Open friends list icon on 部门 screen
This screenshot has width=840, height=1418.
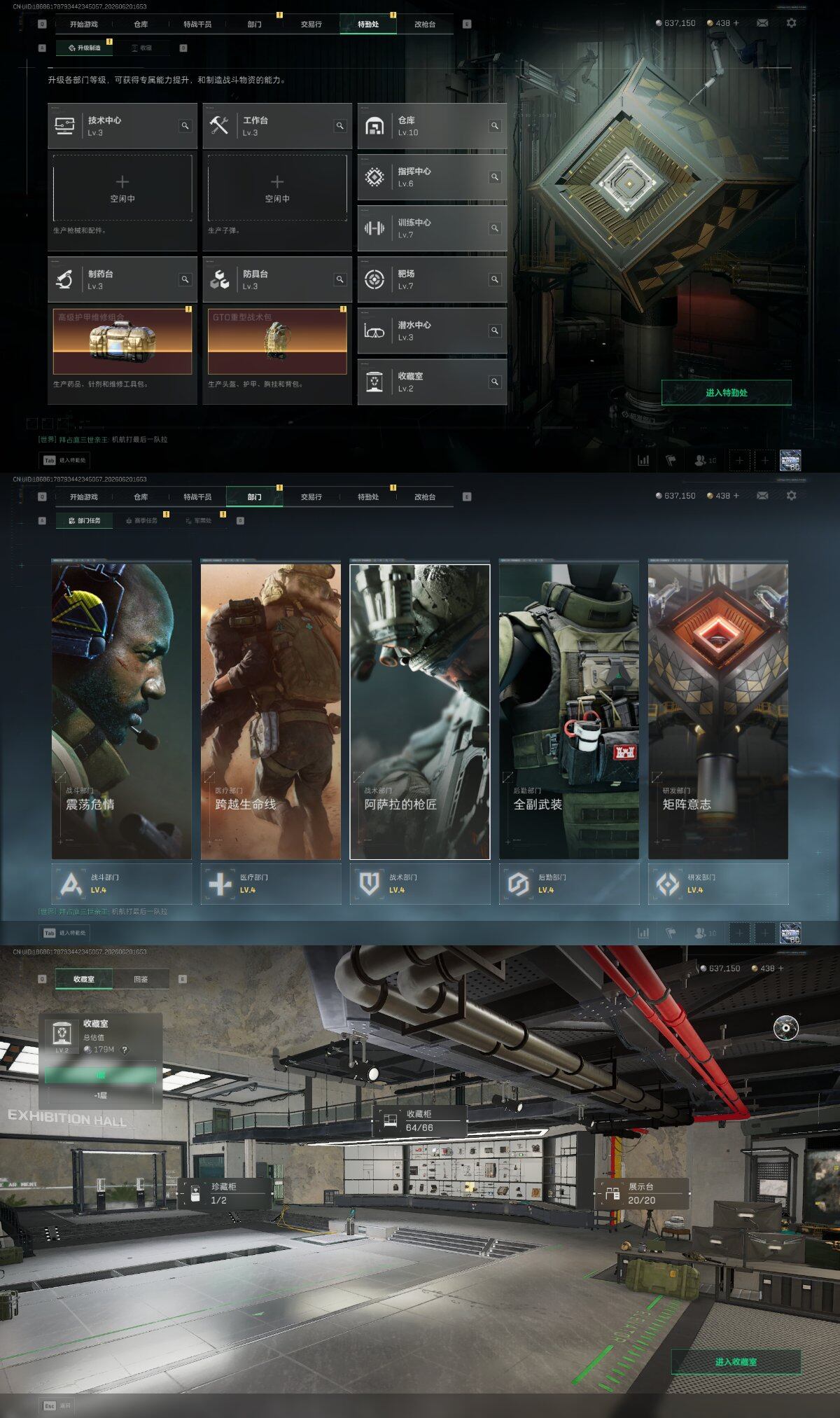point(705,933)
